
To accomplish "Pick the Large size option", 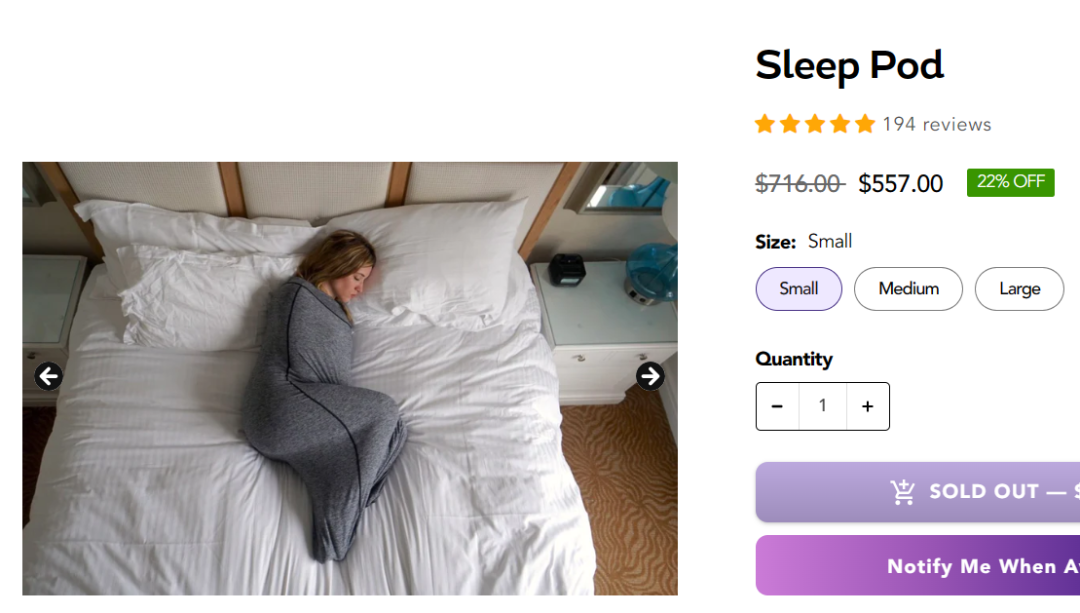I will pyautogui.click(x=1019, y=289).
